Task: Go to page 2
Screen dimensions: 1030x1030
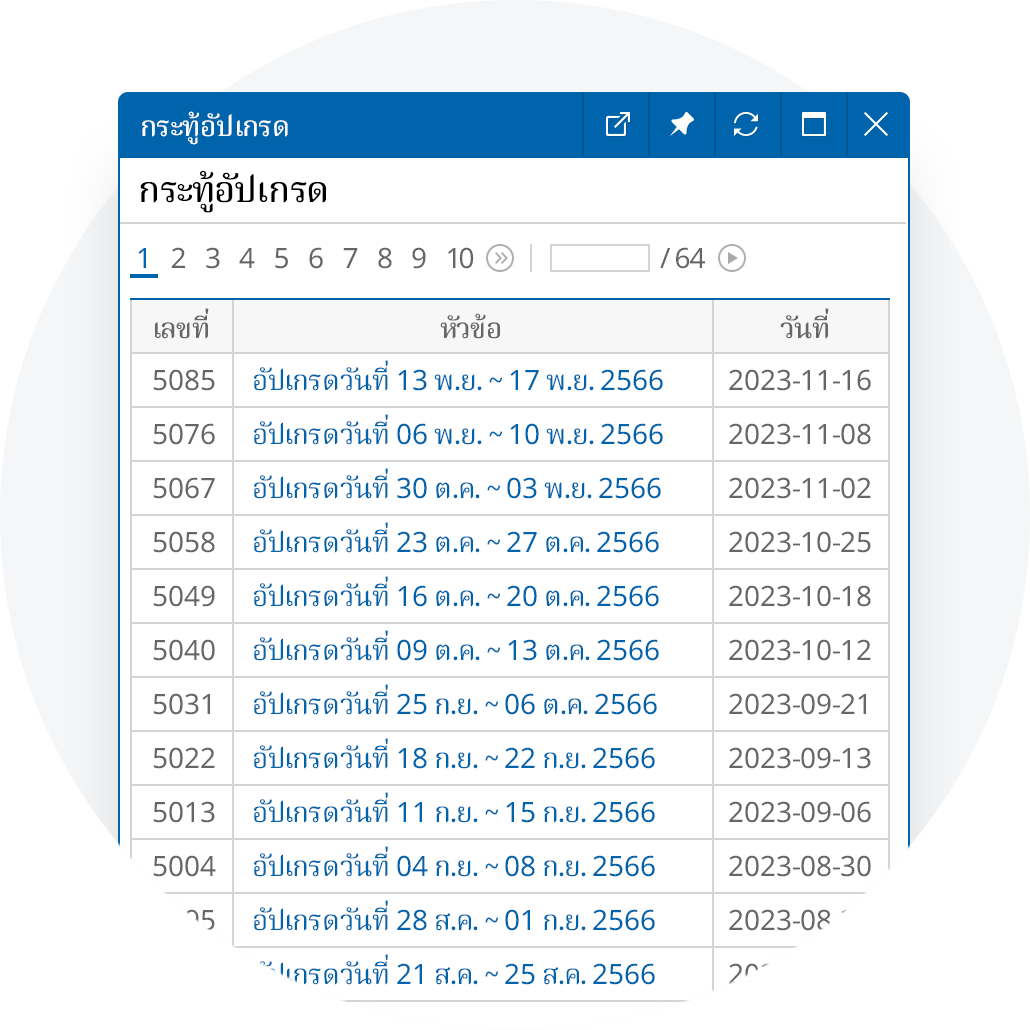Action: [178, 259]
